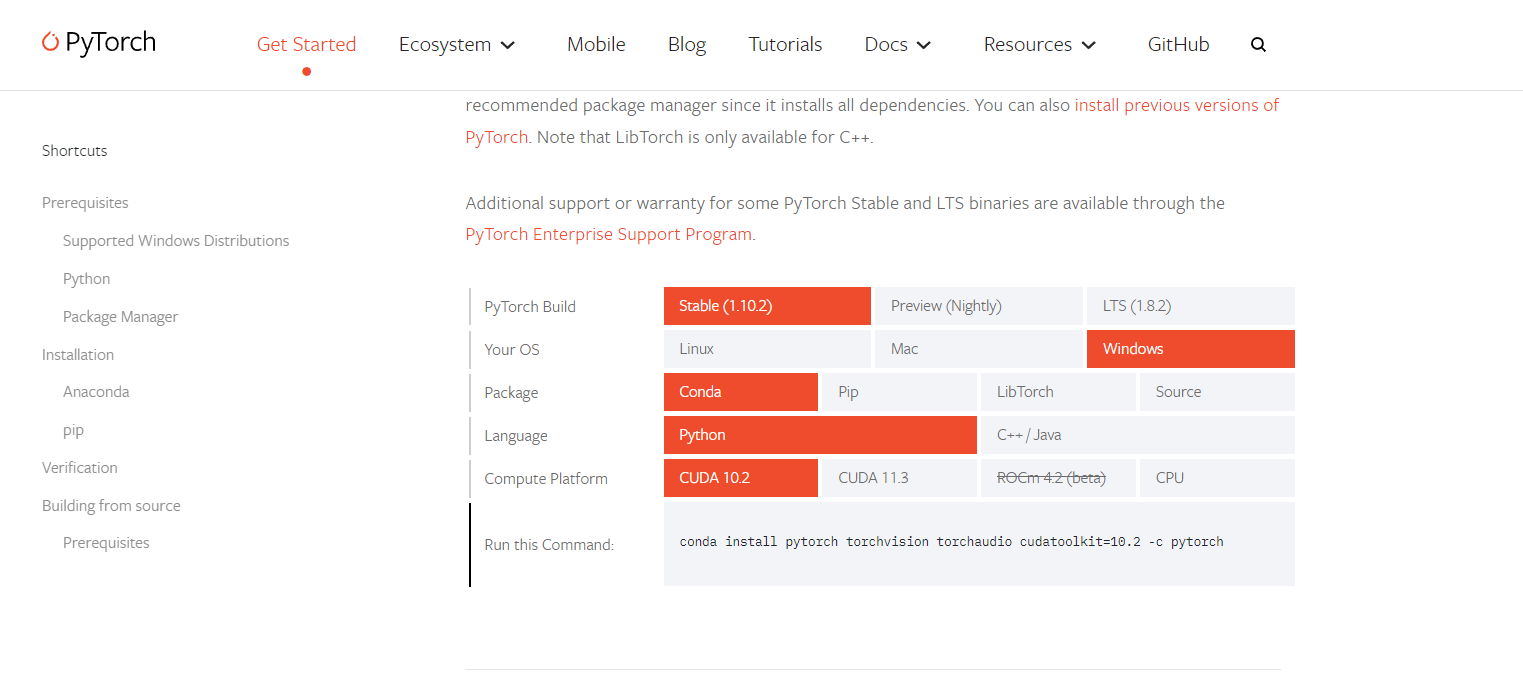The width and height of the screenshot is (1523, 699).
Task: Select CUDA 10.2 compute platform
Action: 741,478
